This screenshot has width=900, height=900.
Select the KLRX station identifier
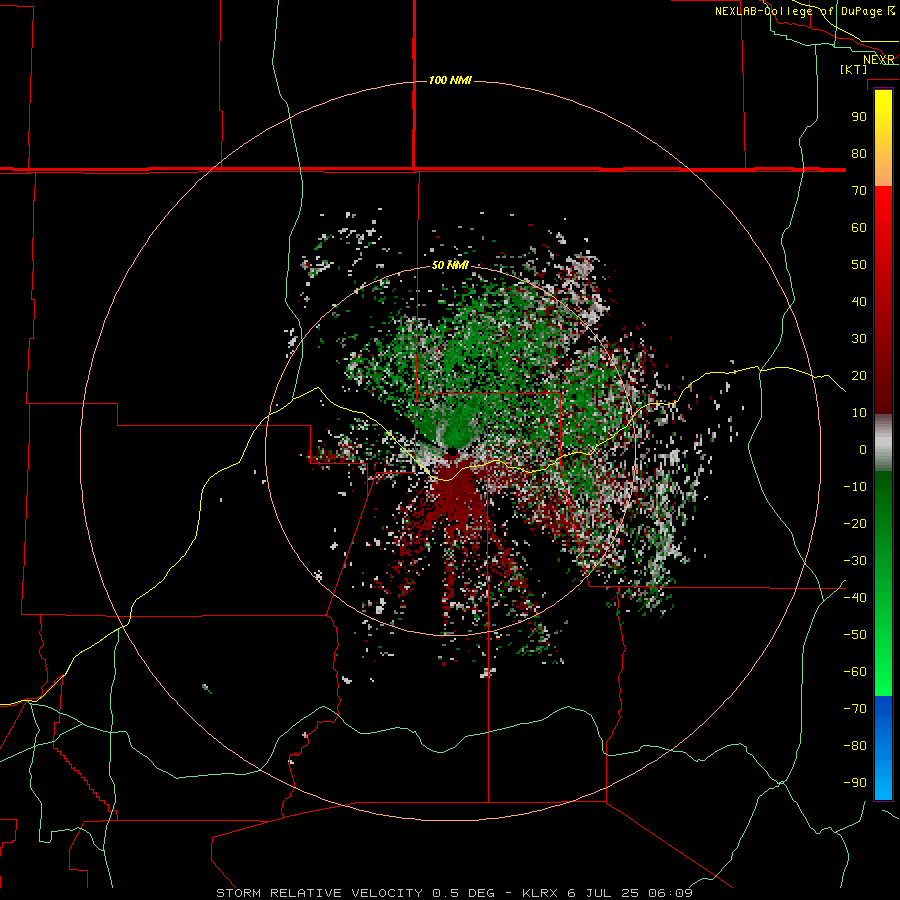pos(541,893)
